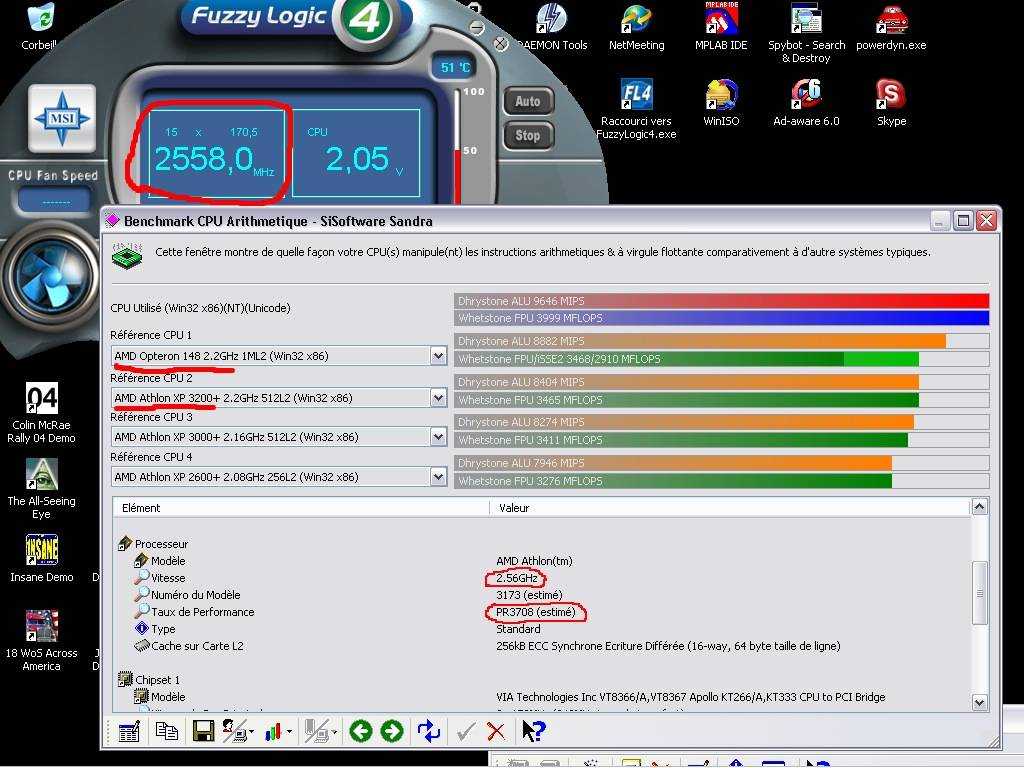Expand the Référence CPU 1 dropdown

tap(438, 356)
